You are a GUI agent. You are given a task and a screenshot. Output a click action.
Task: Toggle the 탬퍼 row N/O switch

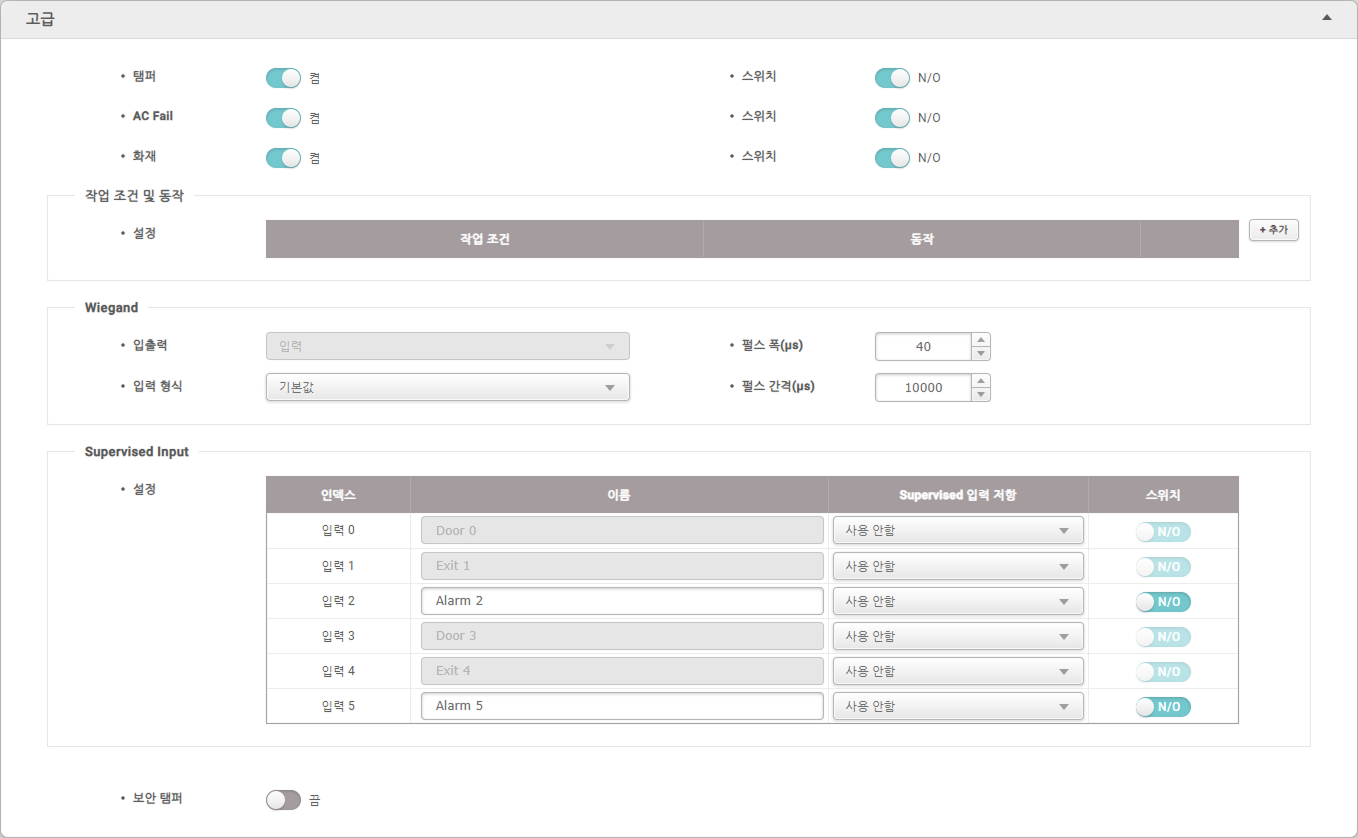pos(892,78)
